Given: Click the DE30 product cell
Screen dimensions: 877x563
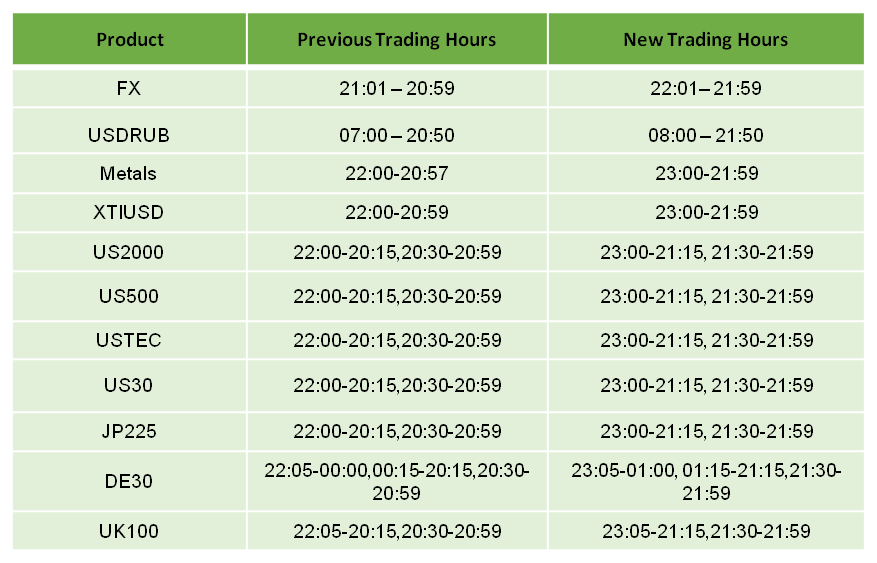Looking at the screenshot, I should [x=129, y=481].
